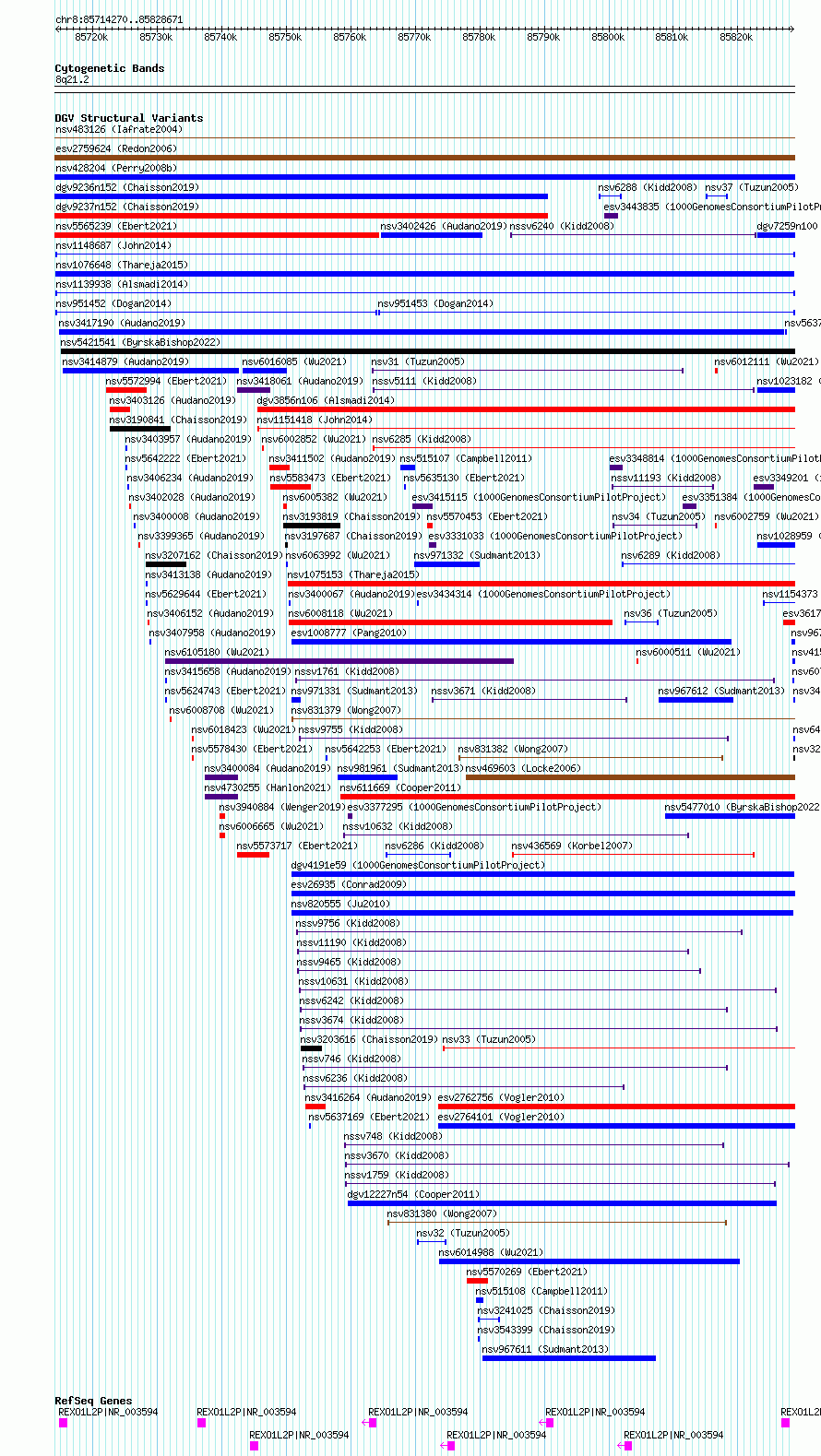Click the nsv6002852 (Wu2021) label

315,439
